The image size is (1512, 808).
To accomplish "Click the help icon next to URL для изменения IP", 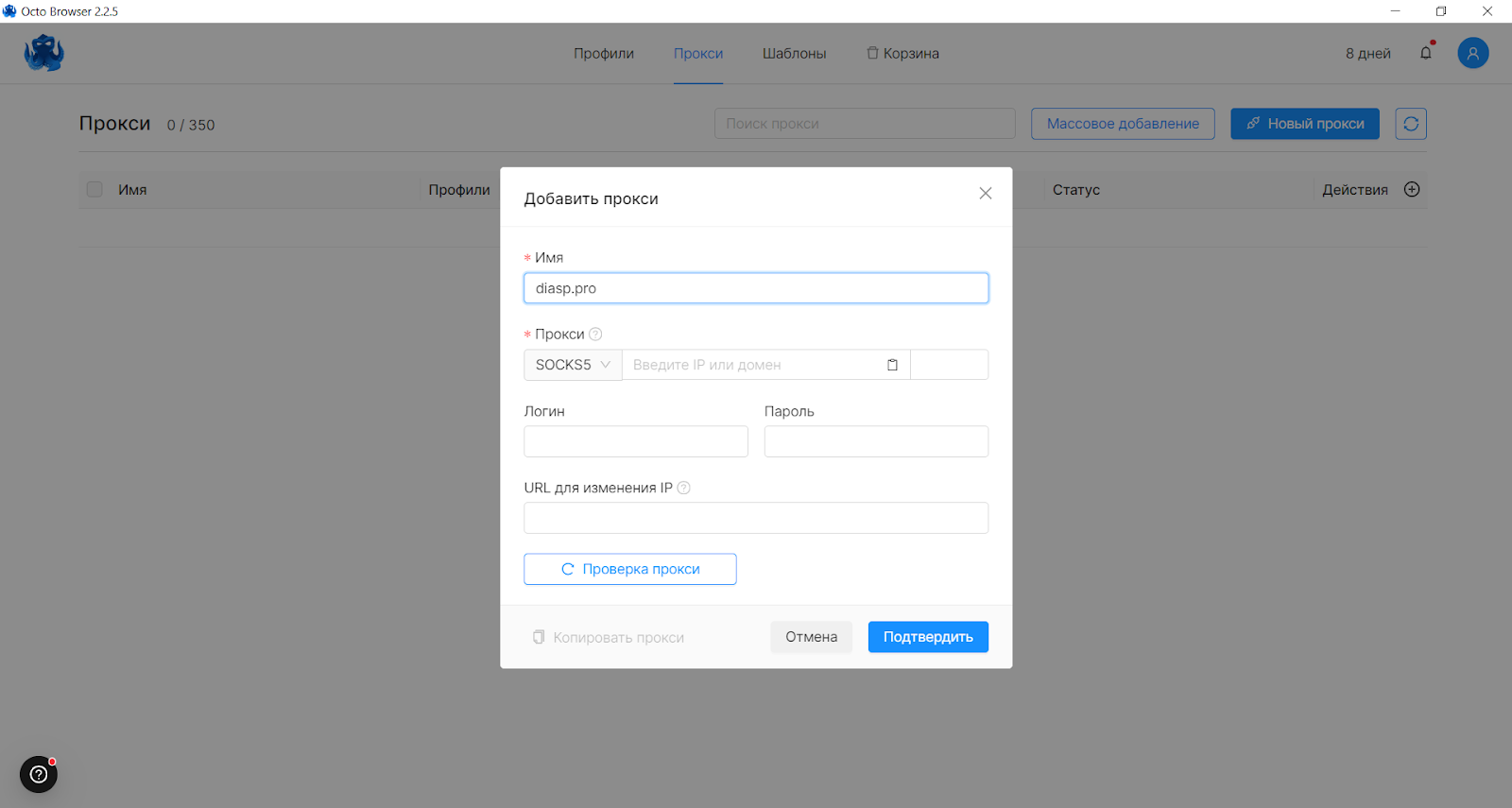I will point(684,488).
